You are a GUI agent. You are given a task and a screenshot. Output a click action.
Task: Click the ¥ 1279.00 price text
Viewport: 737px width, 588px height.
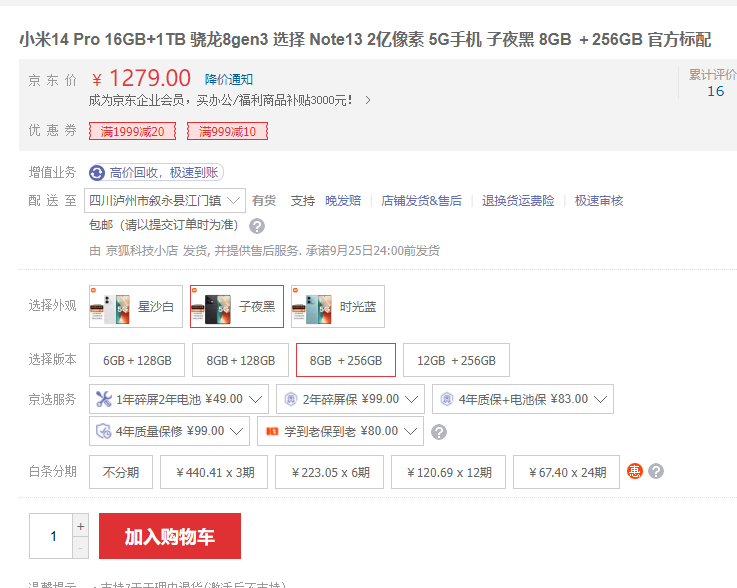tap(141, 78)
